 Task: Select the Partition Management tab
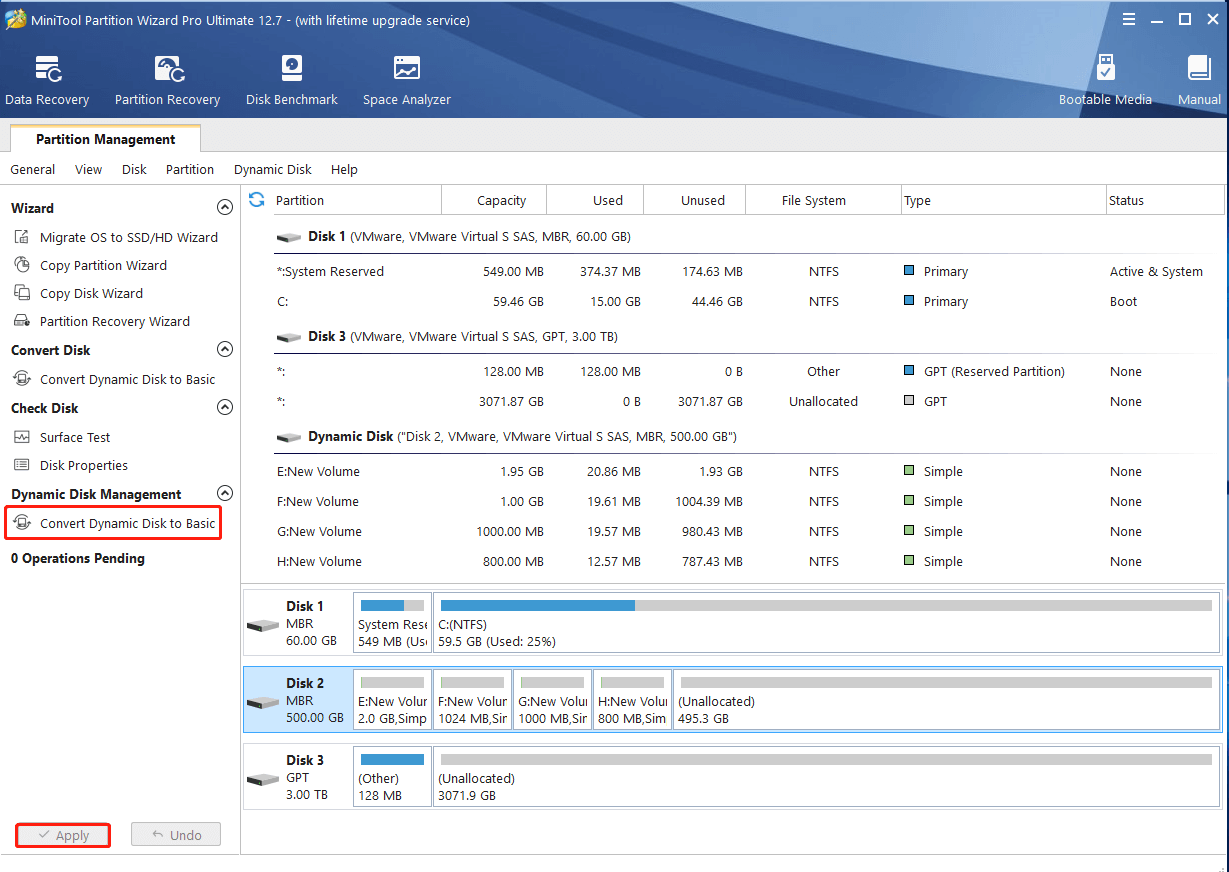pos(105,139)
